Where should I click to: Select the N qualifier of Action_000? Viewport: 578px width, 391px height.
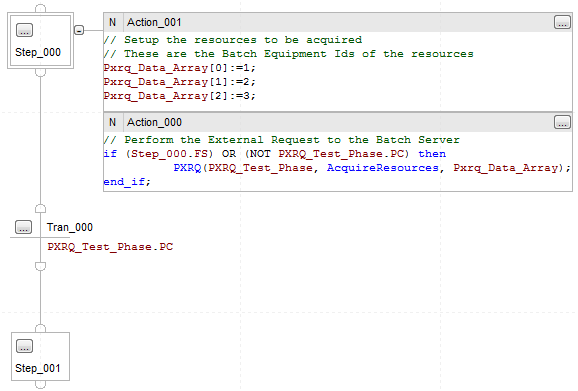(112, 122)
